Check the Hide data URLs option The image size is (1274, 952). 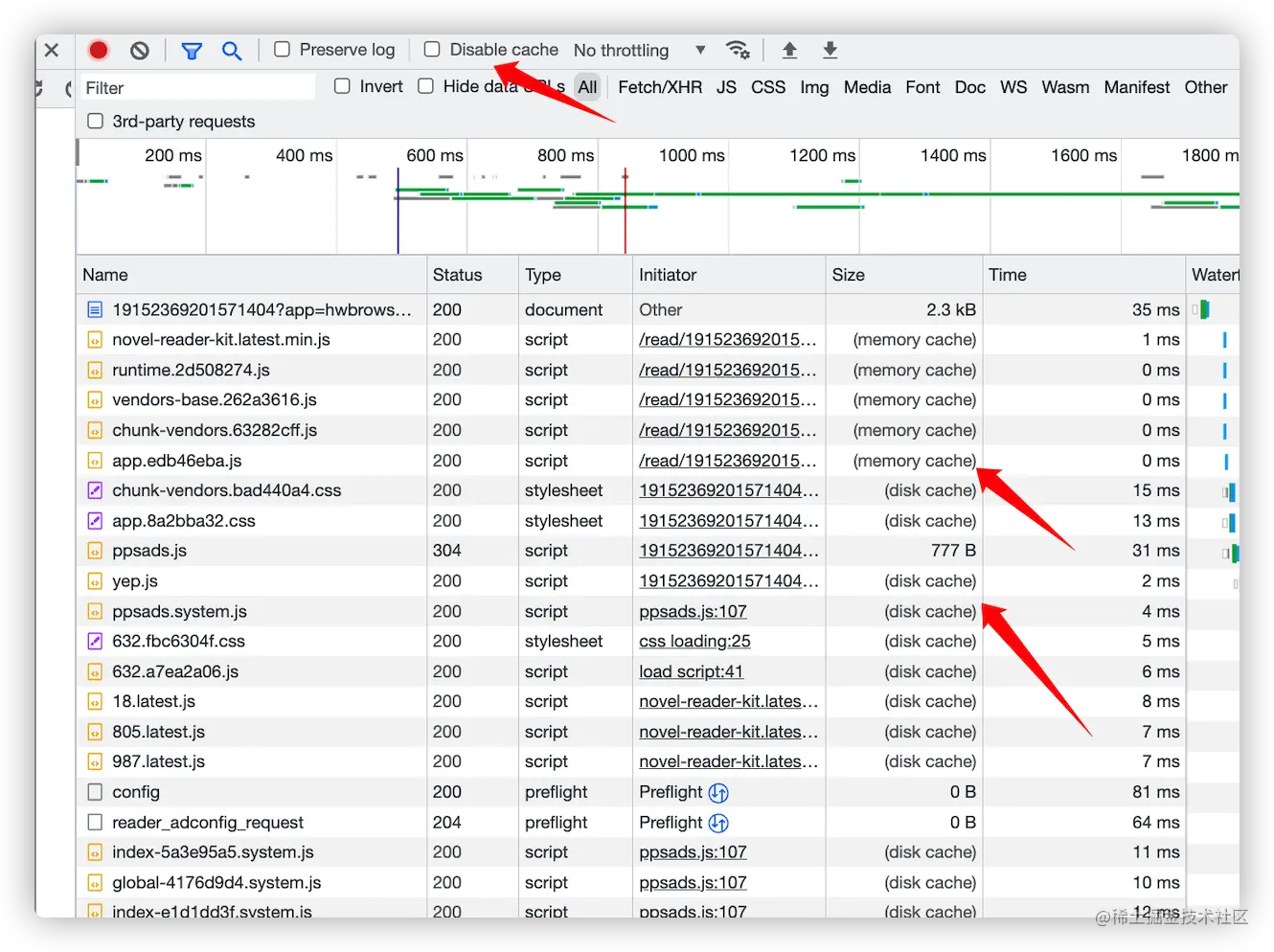point(425,86)
